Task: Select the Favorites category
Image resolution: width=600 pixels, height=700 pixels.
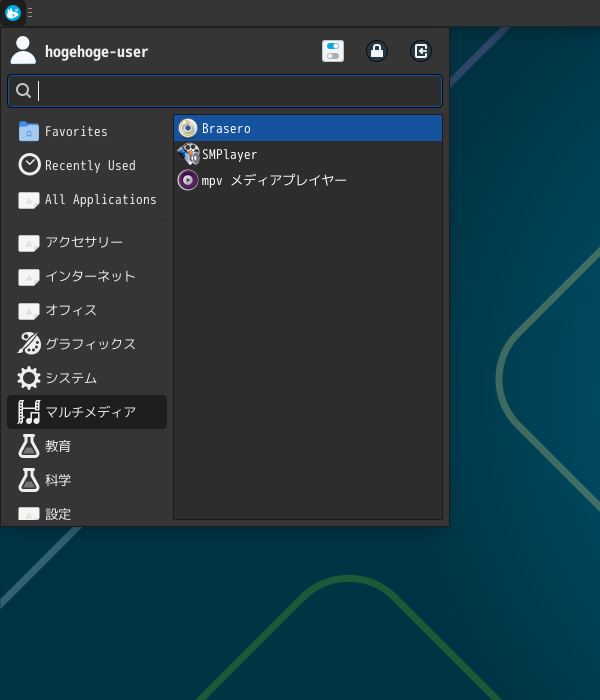Action: tap(76, 131)
